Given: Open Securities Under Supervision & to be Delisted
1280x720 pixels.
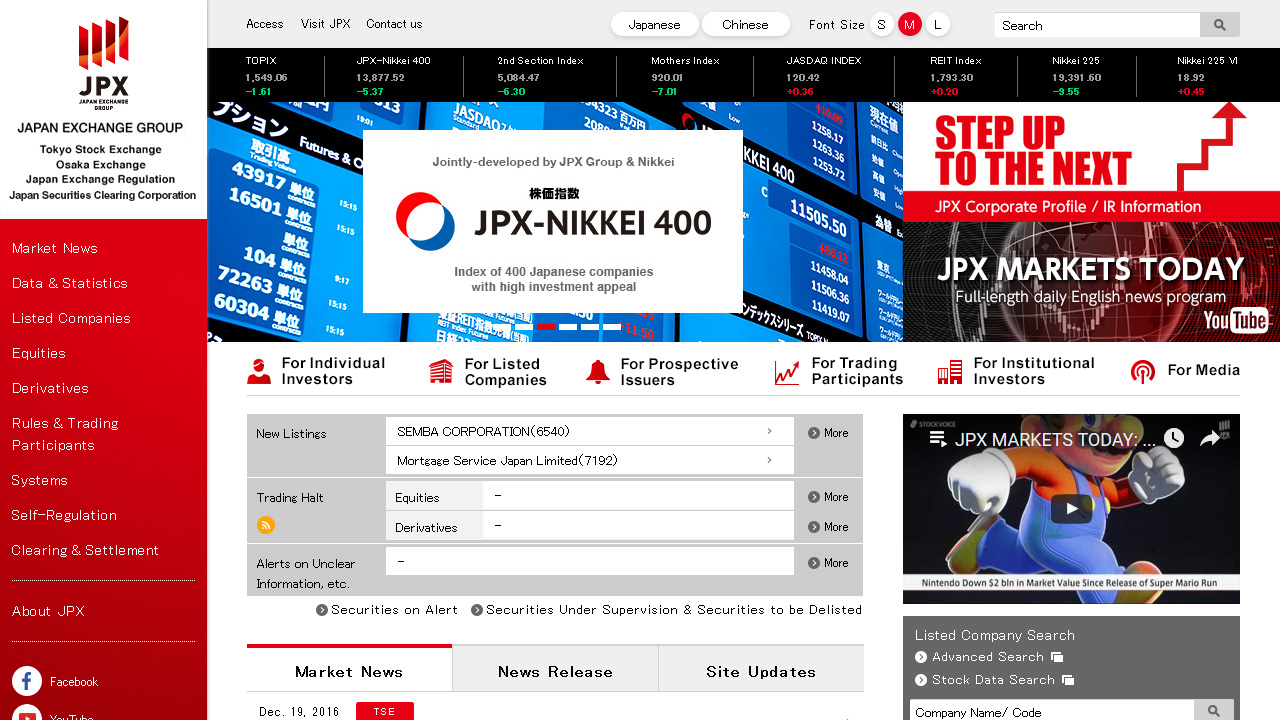Looking at the screenshot, I should pyautogui.click(x=666, y=610).
